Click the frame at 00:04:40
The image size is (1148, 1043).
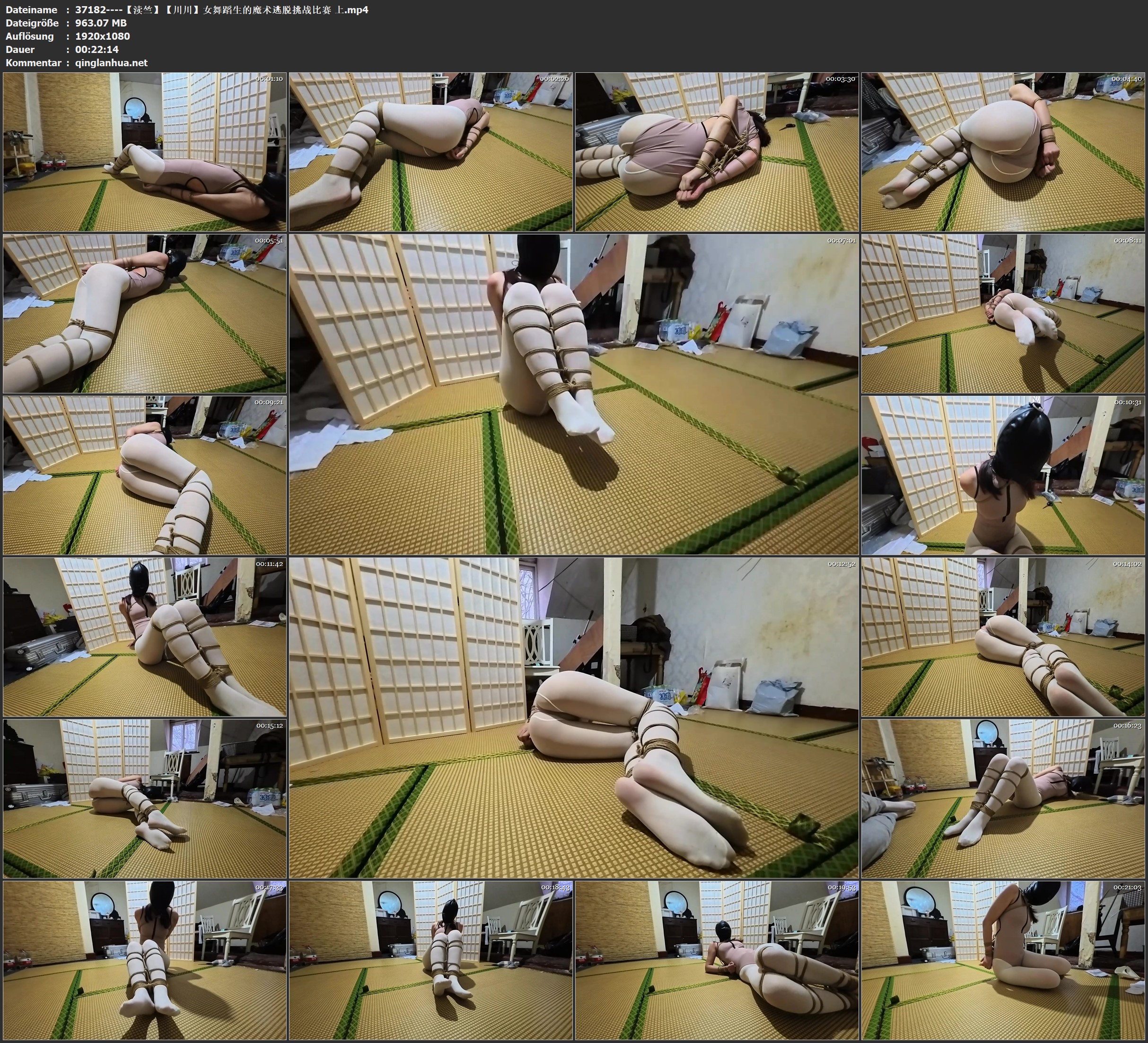(1003, 152)
